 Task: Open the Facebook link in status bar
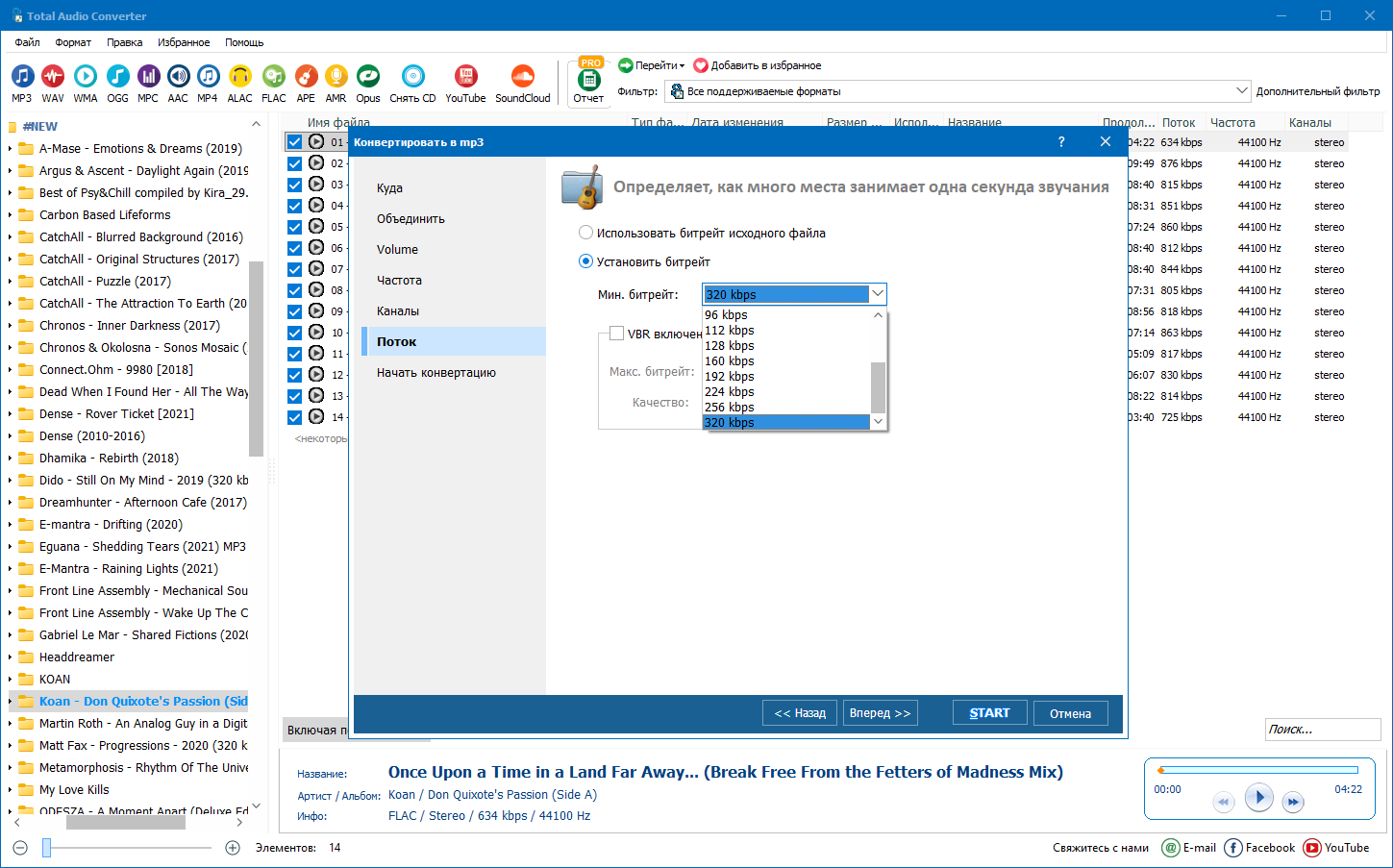tap(1260, 848)
